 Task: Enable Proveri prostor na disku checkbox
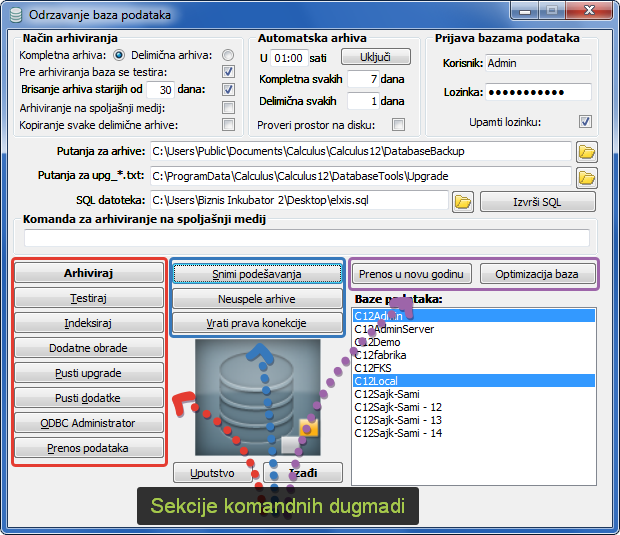tap(398, 125)
